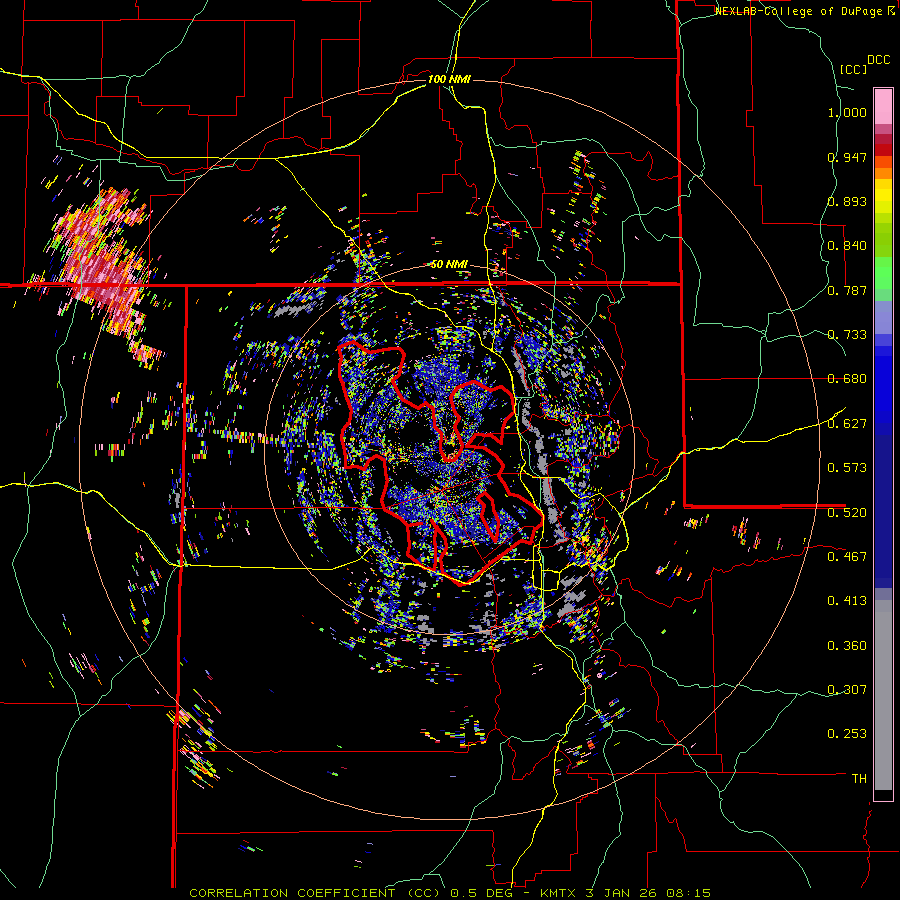This screenshot has height=900, width=900.
Task: Select the 0.413 scale value
Action: (847, 601)
